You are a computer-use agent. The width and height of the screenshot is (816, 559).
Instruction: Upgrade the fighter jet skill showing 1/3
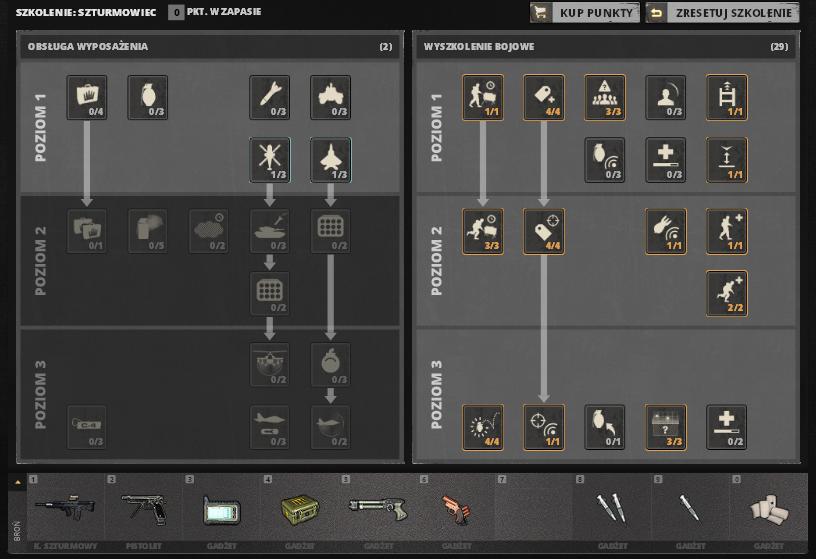[330, 160]
